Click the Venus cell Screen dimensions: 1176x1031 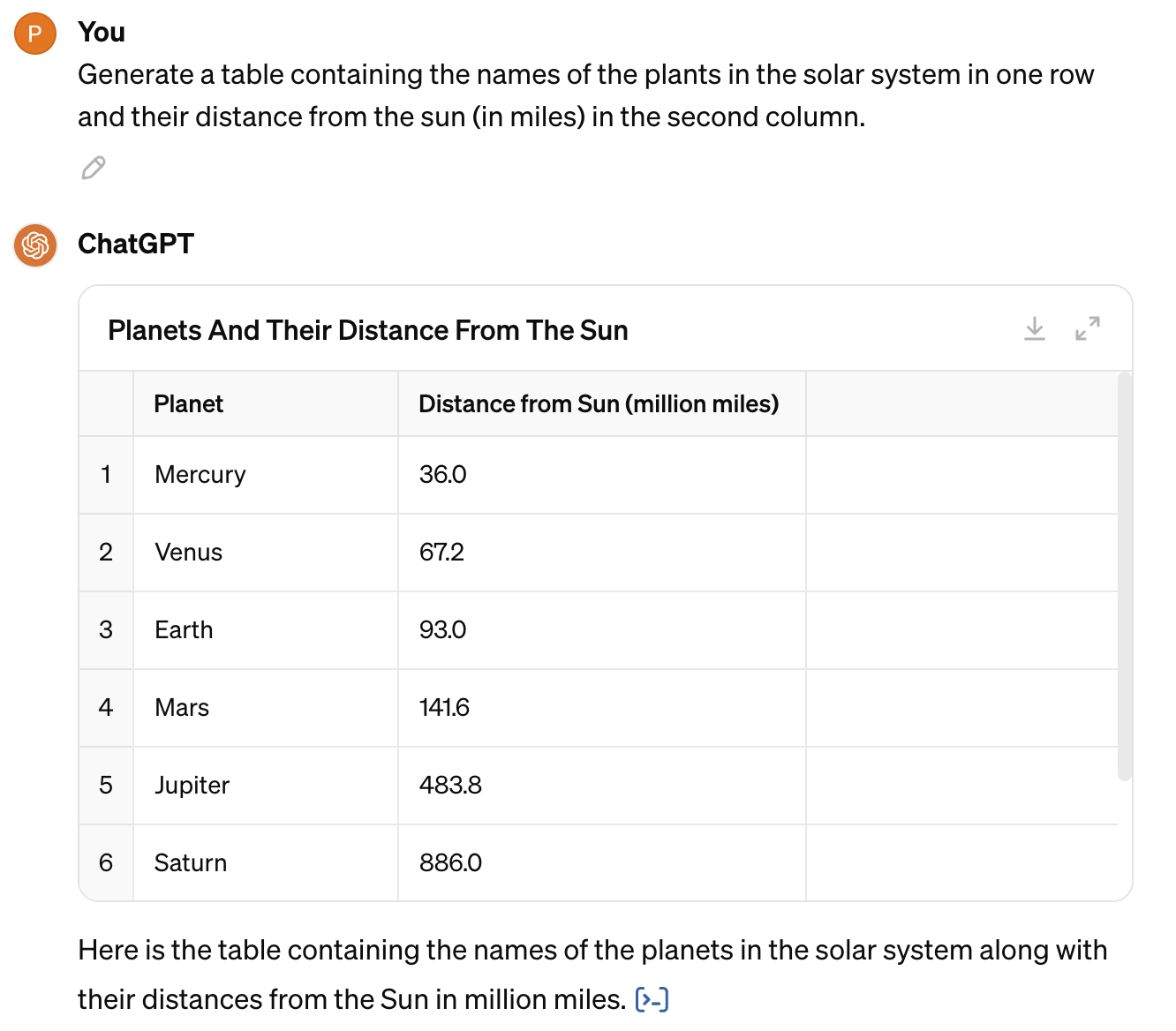coord(266,553)
